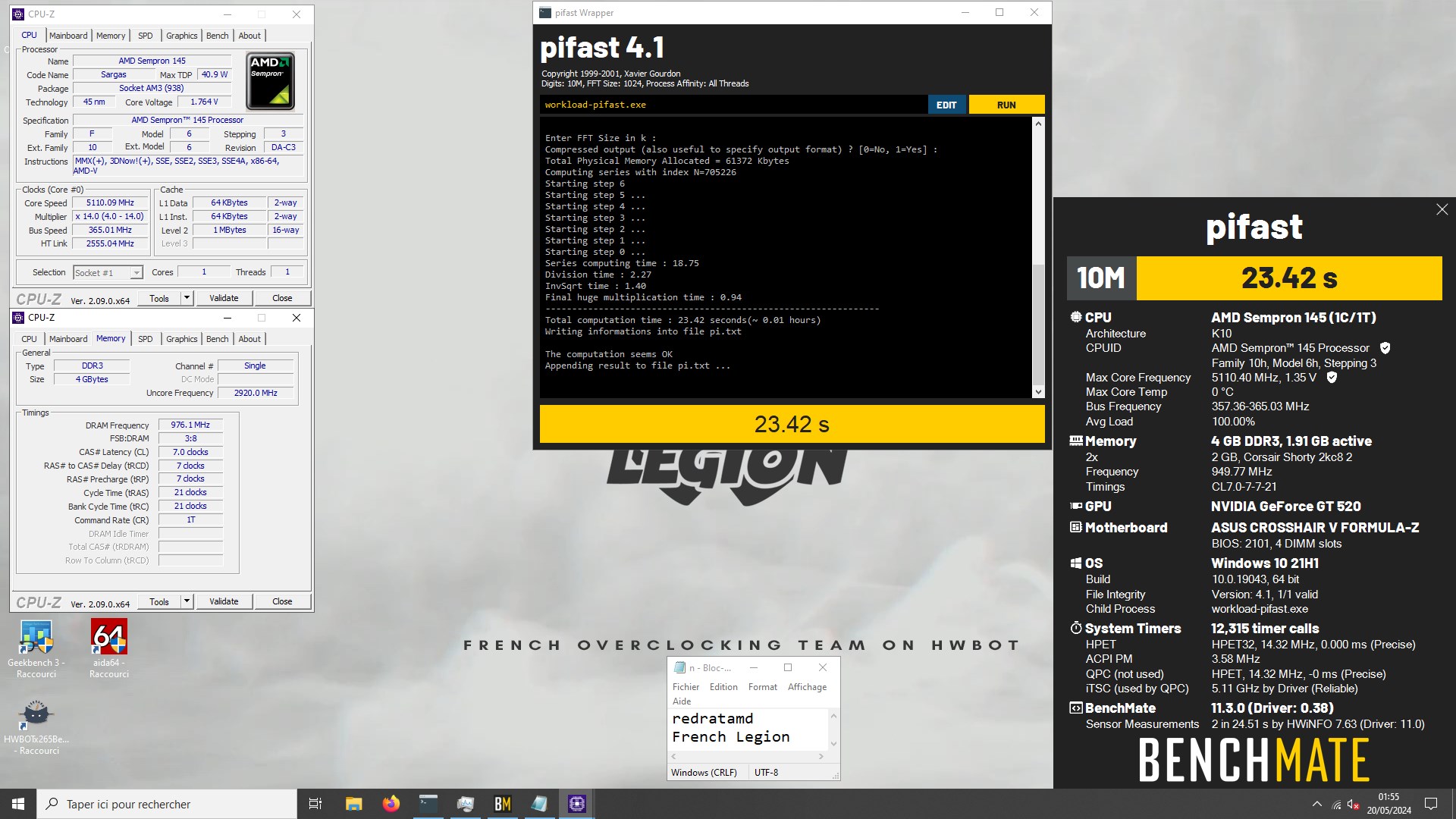Image resolution: width=1456 pixels, height=819 pixels.
Task: Click Close button in top CPU-Z window
Action: pos(282,298)
